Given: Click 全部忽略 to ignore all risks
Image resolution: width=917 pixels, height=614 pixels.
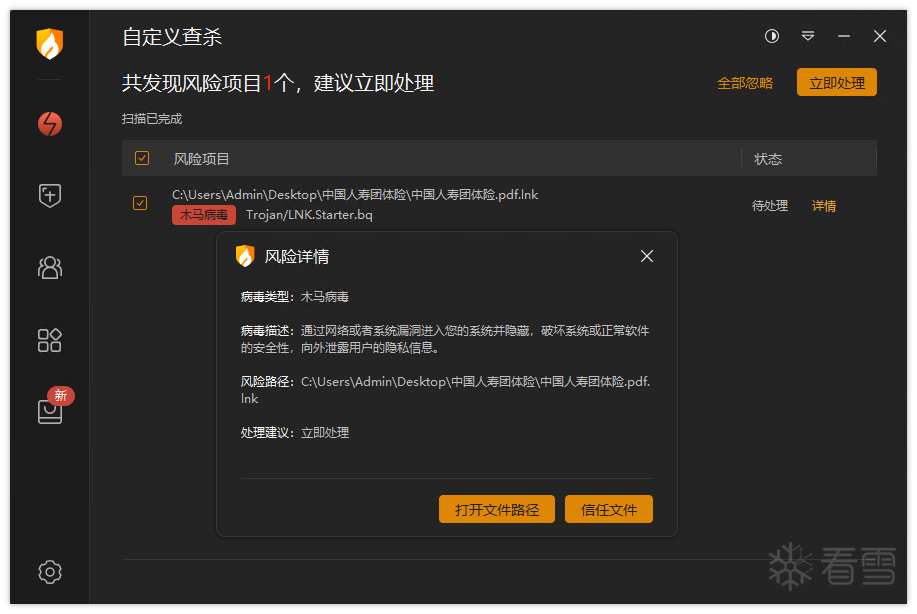Looking at the screenshot, I should click(744, 83).
